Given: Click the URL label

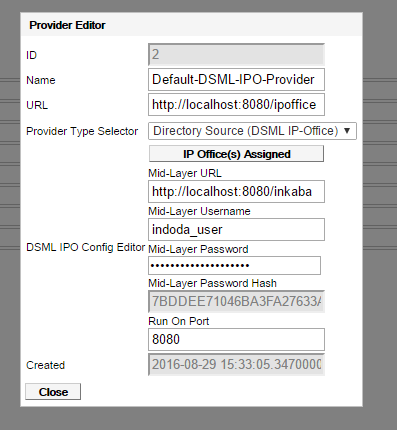Looking at the screenshot, I should [37, 105].
